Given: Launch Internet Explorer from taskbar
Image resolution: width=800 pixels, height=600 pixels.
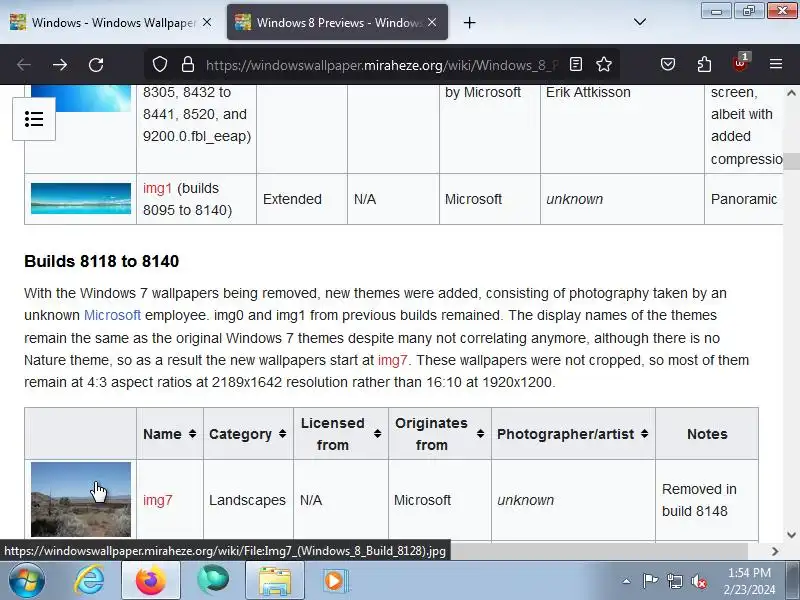Looking at the screenshot, I should [x=89, y=581].
